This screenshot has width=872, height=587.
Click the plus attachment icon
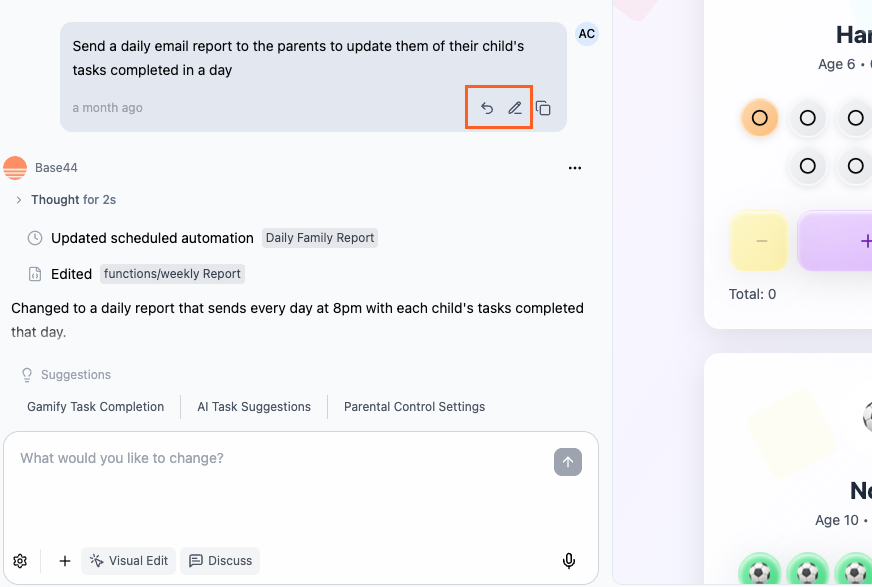pyautogui.click(x=64, y=561)
